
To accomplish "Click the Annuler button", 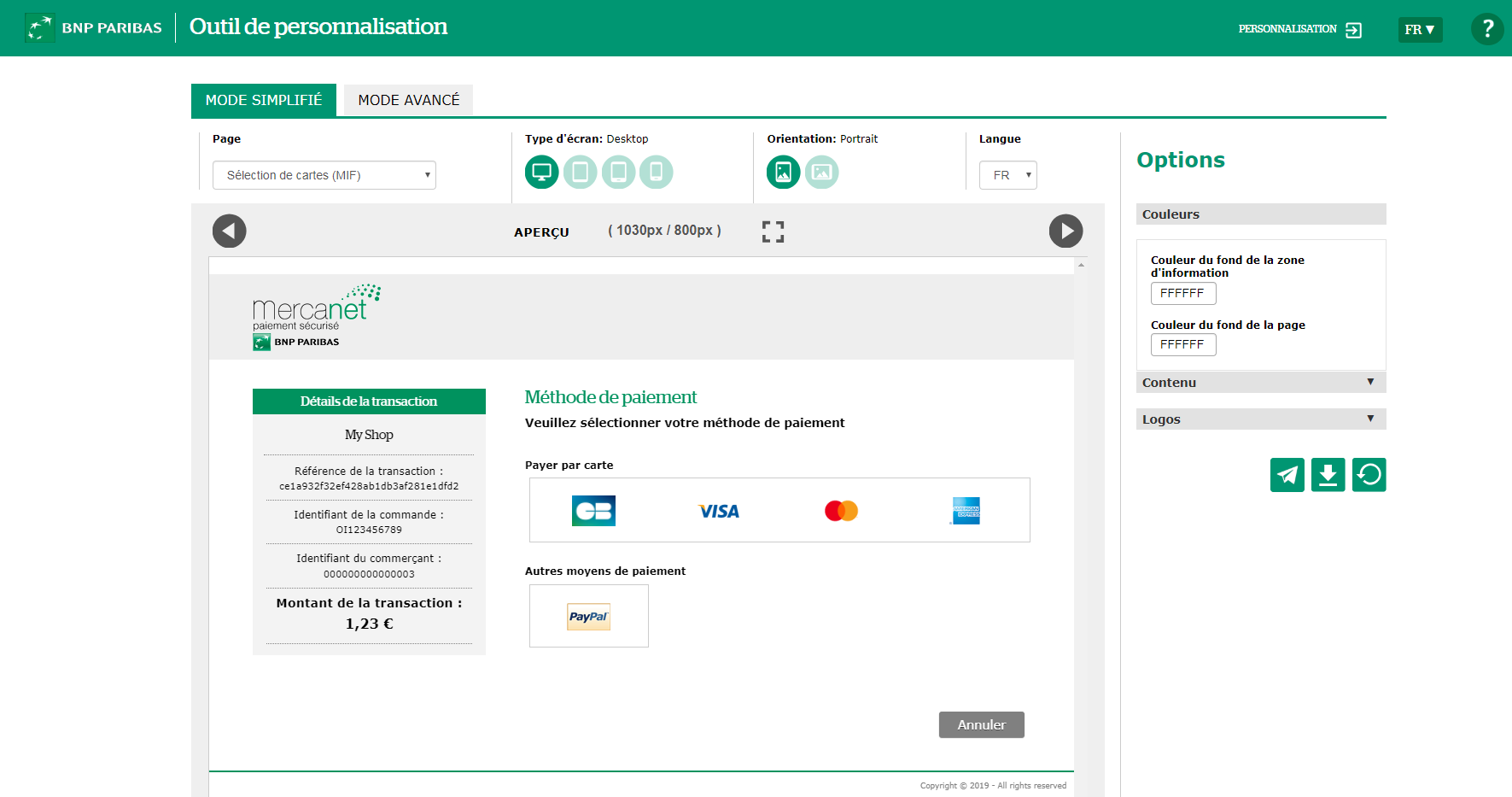I will [x=981, y=724].
